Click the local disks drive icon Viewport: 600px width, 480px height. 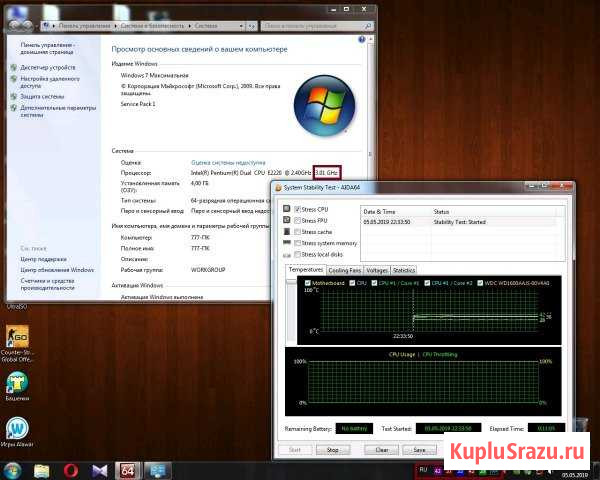287,255
